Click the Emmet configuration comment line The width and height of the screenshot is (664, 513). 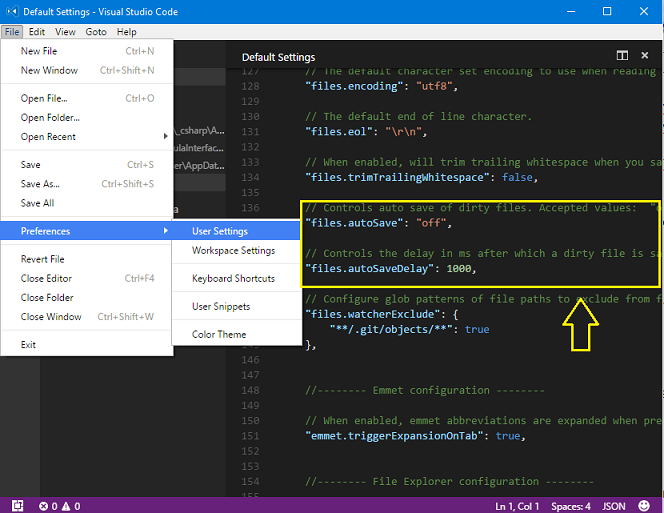pyautogui.click(x=425, y=390)
